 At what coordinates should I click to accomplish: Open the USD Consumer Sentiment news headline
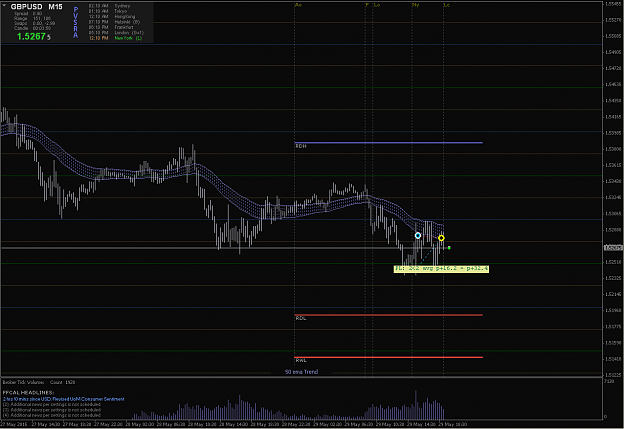(x=64, y=399)
